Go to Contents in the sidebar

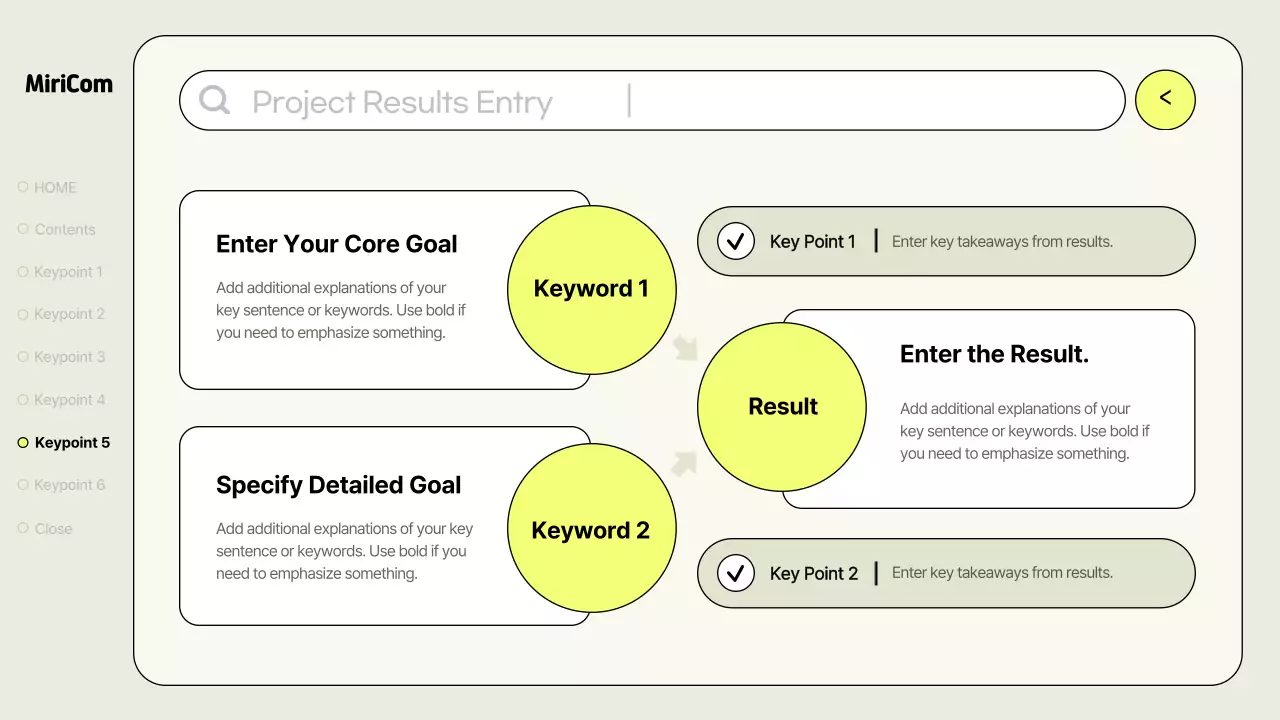click(64, 229)
